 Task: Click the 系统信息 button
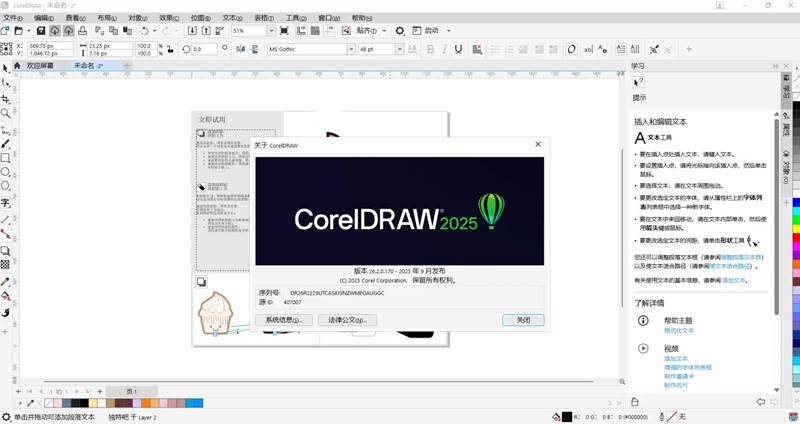284,320
